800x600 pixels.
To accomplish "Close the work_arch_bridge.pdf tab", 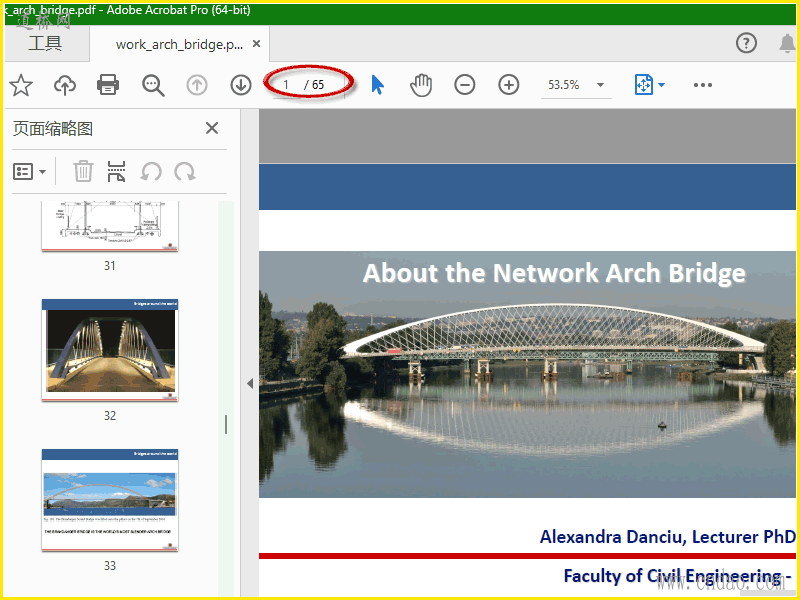I will coord(257,44).
